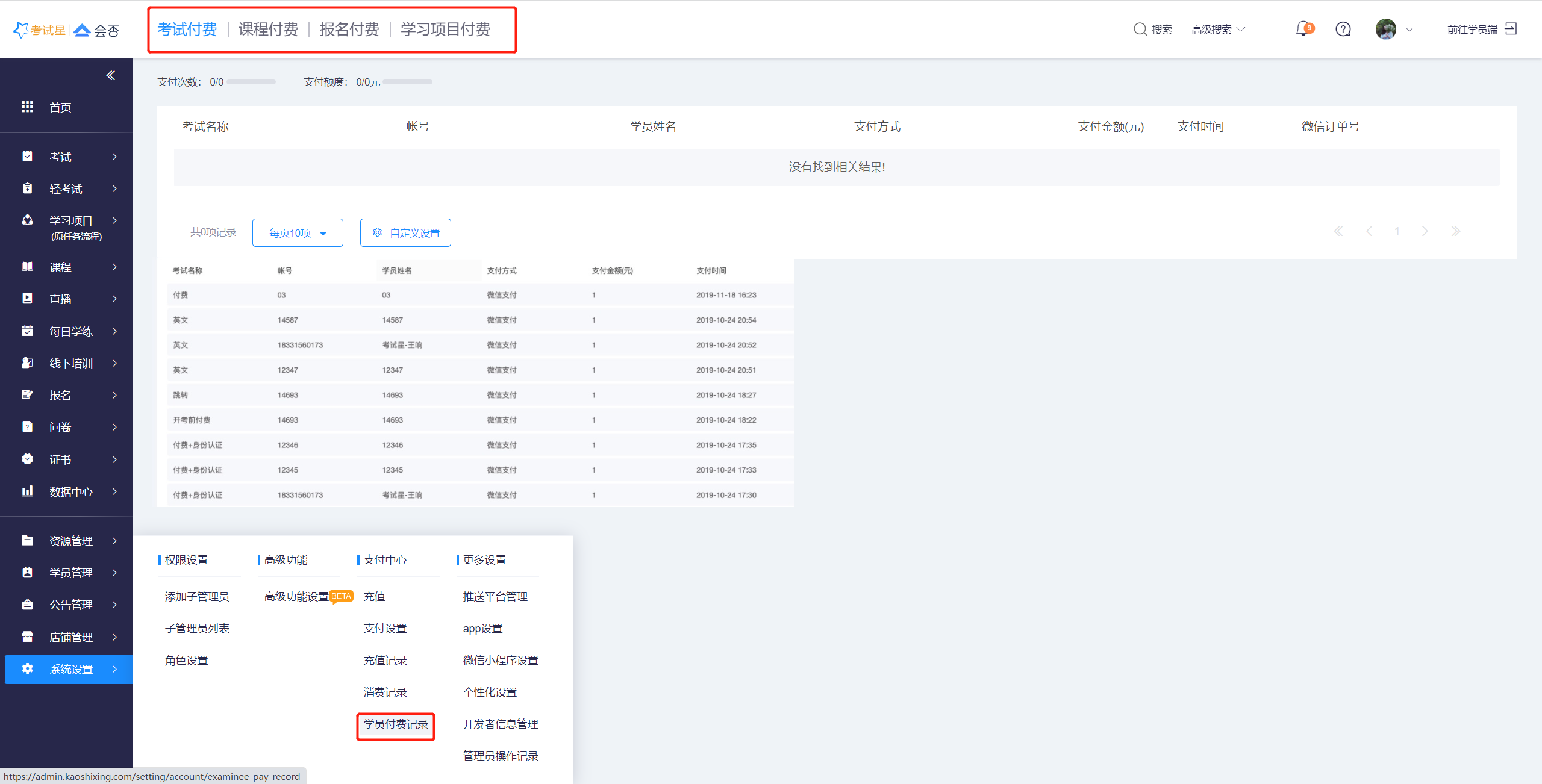Open the help question mark icon

pos(1343,29)
